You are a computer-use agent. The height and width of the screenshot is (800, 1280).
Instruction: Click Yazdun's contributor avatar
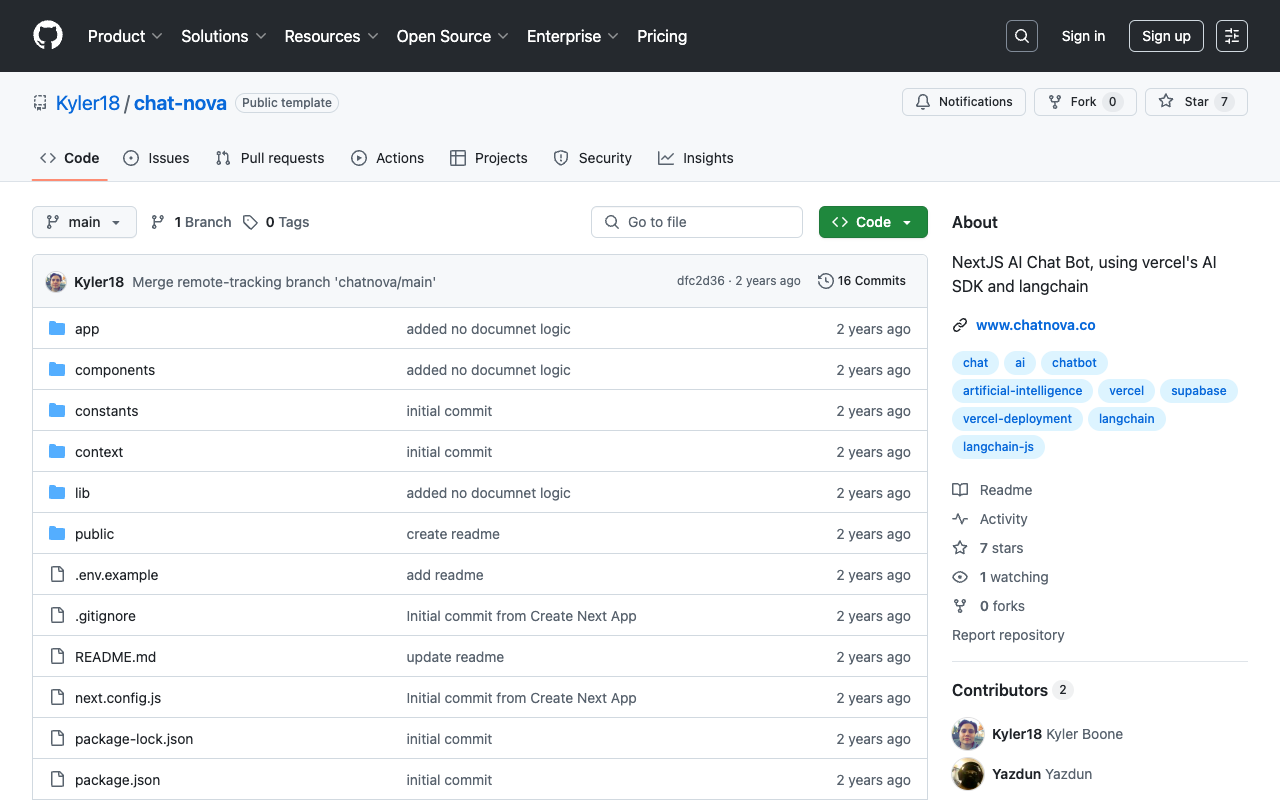(x=968, y=774)
